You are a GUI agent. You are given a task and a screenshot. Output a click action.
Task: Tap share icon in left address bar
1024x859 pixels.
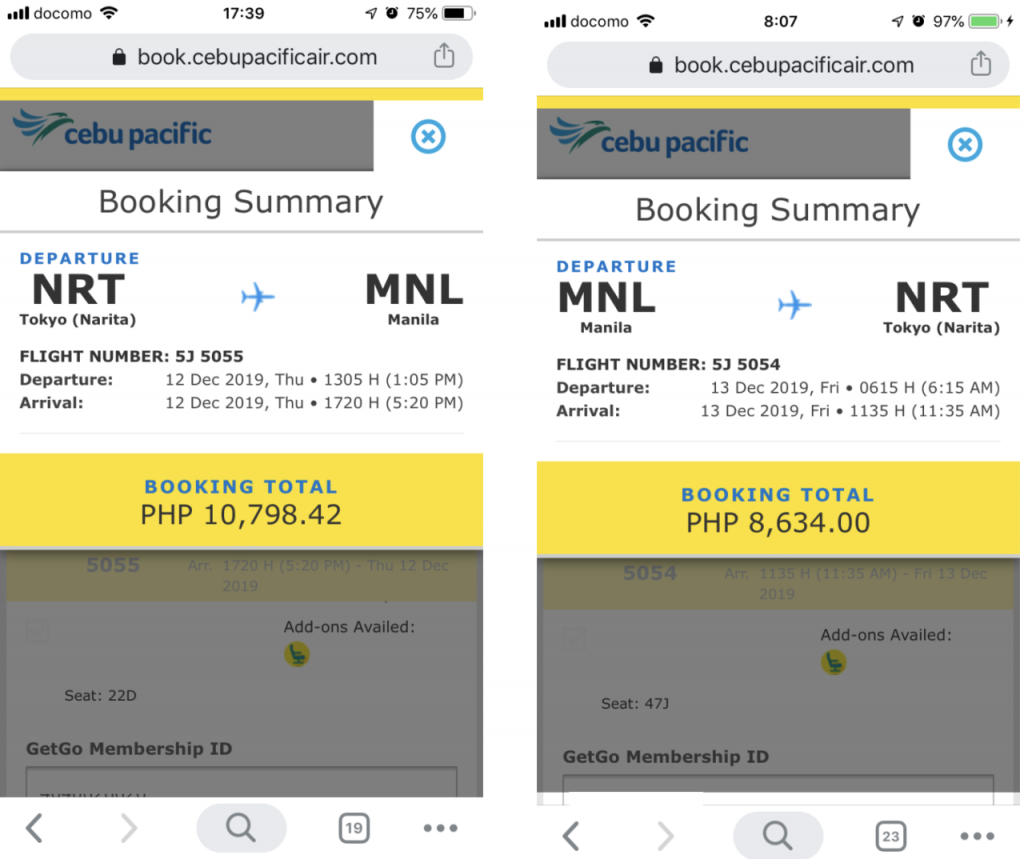coord(444,56)
